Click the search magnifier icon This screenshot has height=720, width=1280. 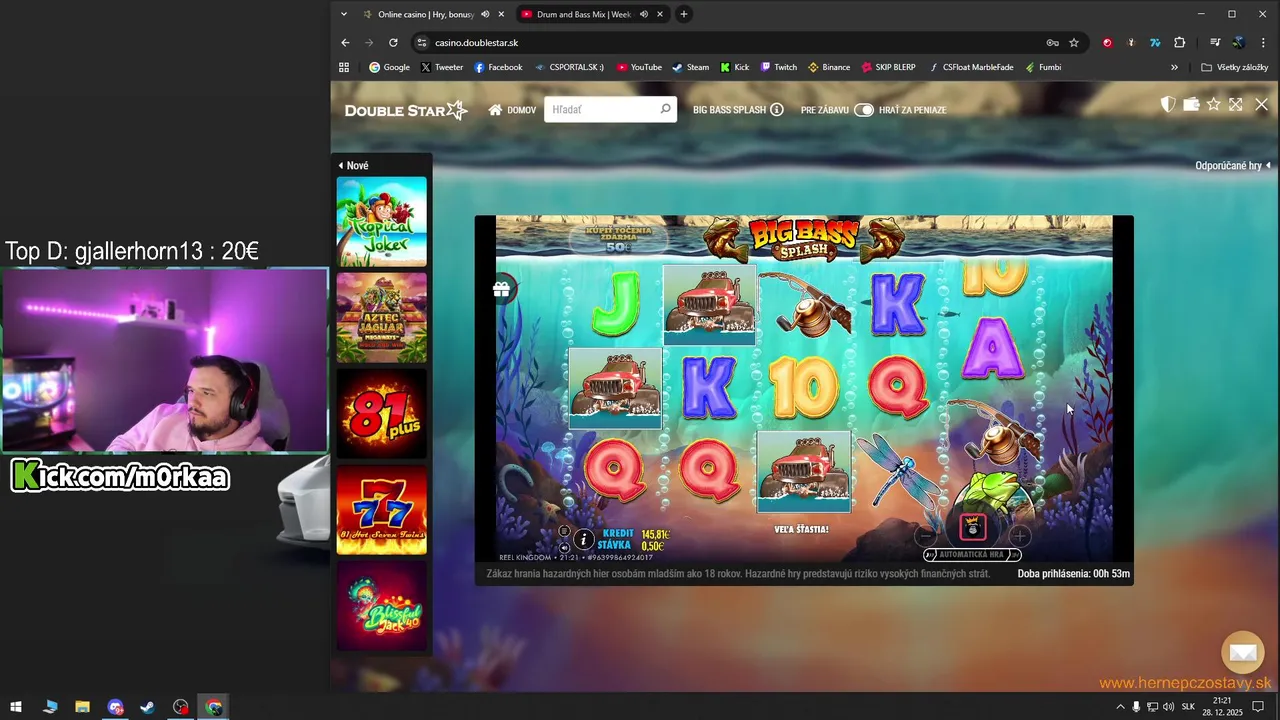point(665,109)
